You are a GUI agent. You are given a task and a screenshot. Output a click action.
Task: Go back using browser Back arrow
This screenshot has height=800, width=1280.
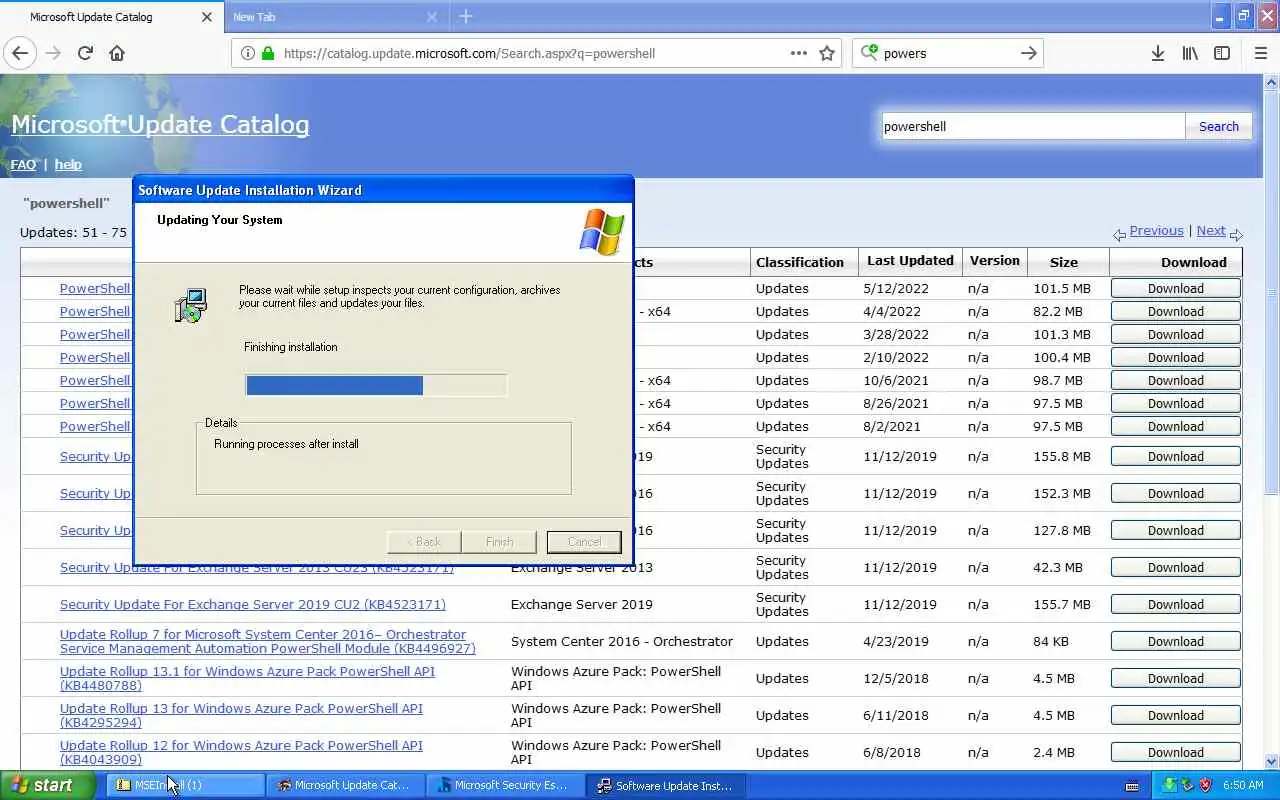(20, 53)
